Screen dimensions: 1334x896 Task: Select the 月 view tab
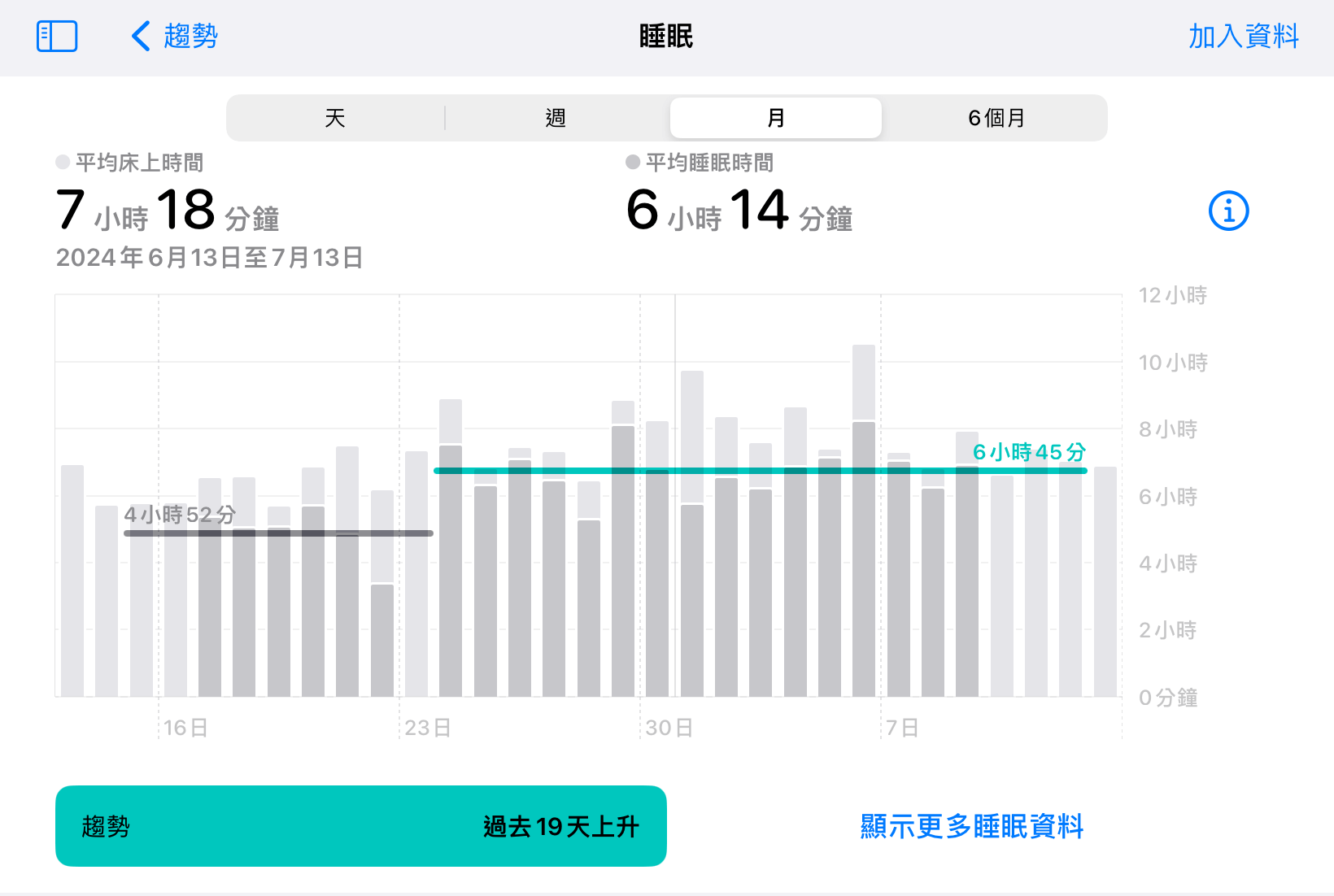[776, 119]
